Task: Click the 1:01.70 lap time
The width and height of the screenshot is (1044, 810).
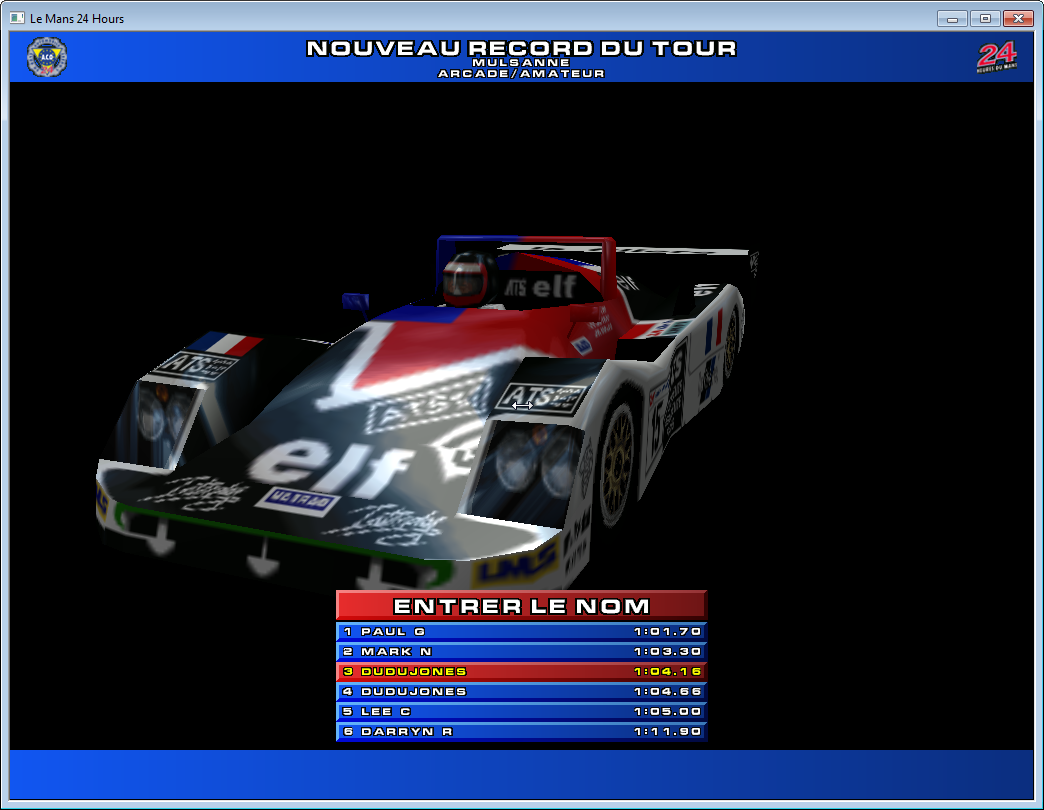Action: pyautogui.click(x=667, y=631)
